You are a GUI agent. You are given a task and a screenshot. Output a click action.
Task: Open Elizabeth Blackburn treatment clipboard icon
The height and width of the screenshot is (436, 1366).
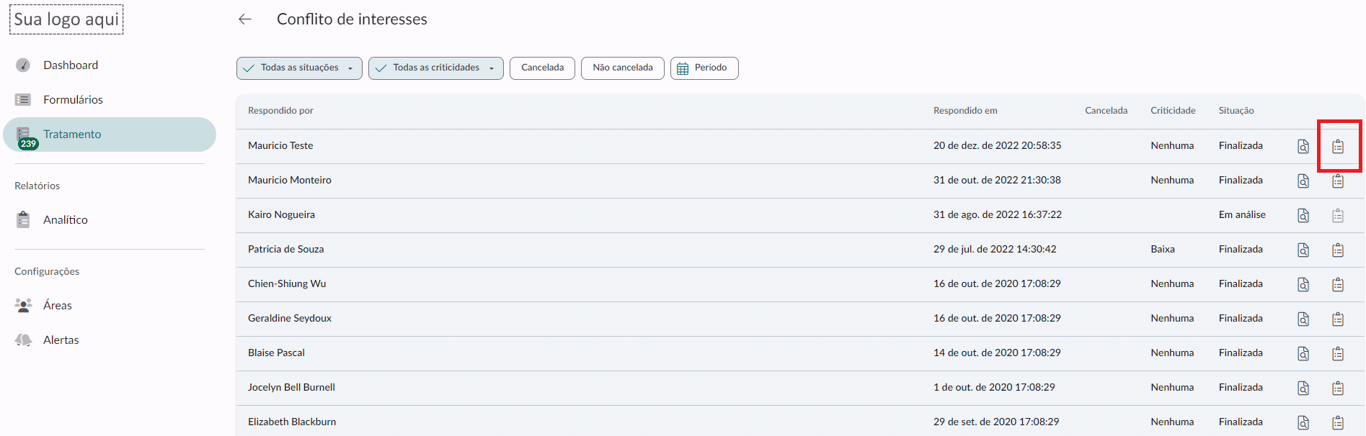pos(1338,423)
